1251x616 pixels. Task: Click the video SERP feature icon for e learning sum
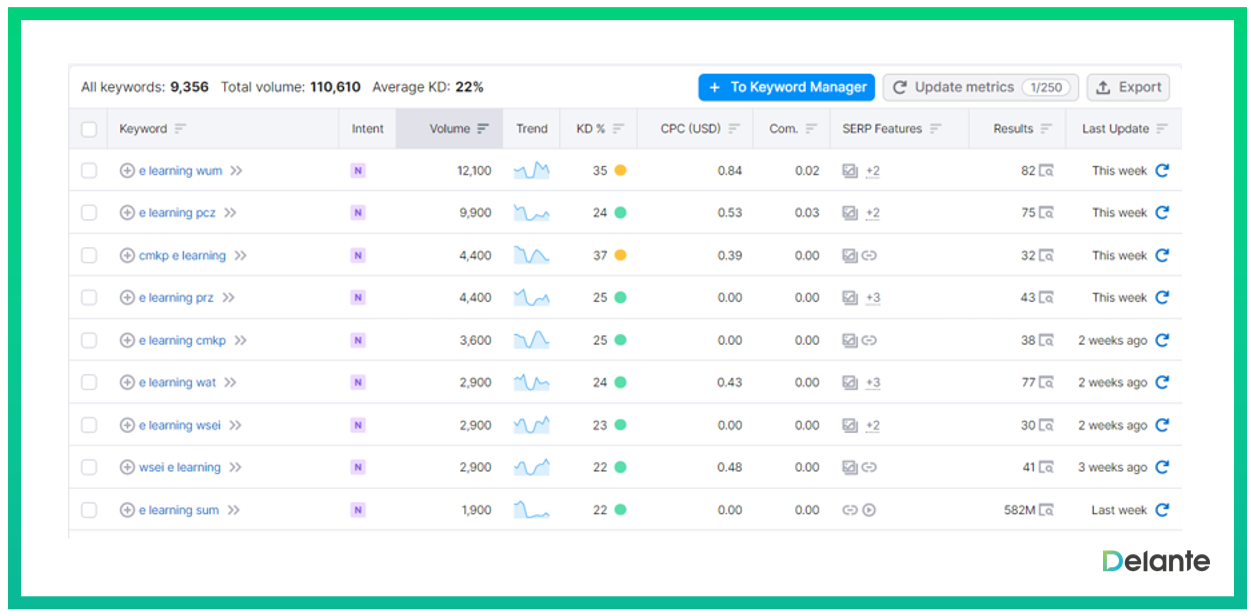tap(869, 510)
